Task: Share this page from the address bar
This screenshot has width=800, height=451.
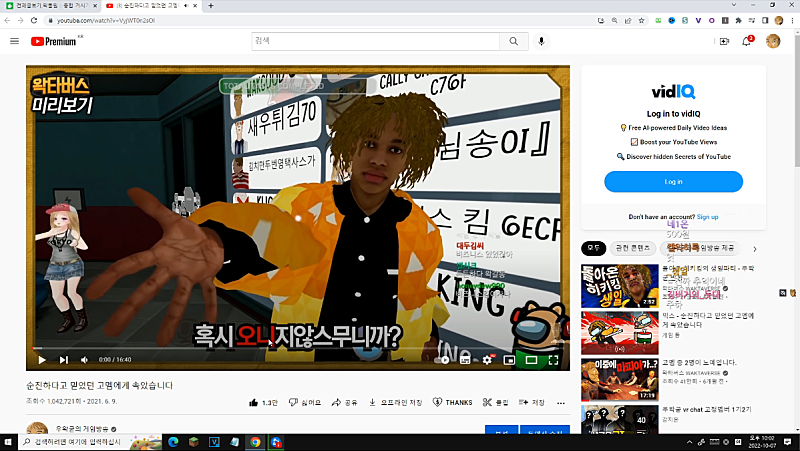Action: click(628, 20)
